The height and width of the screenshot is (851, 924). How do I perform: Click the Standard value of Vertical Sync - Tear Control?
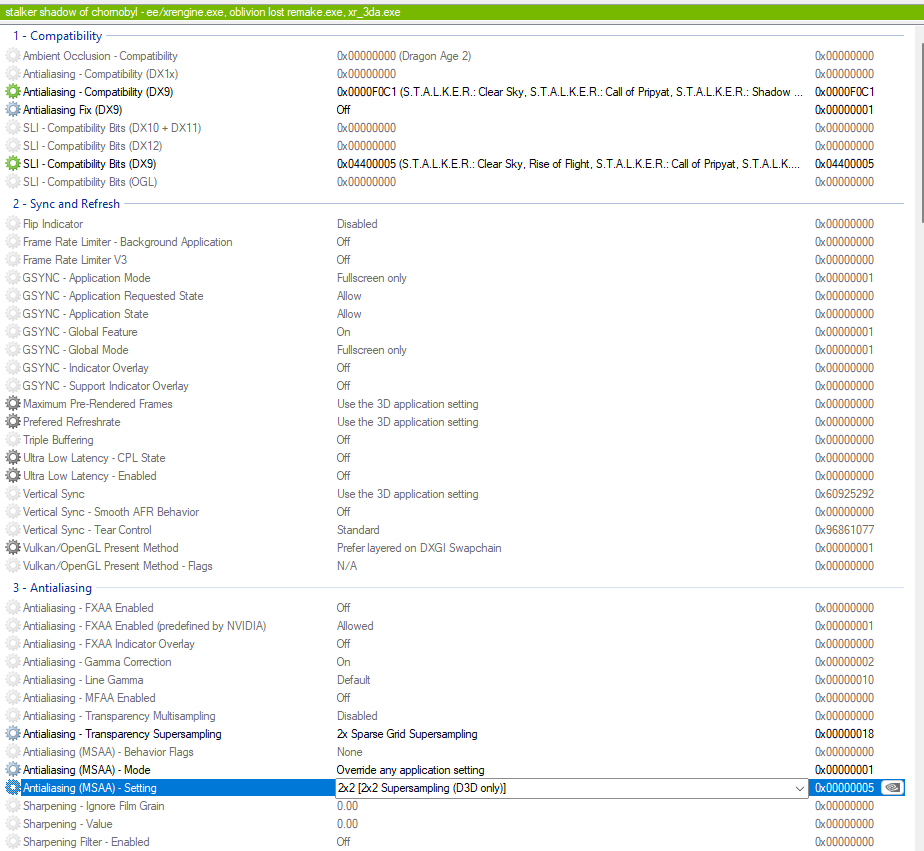(x=358, y=530)
